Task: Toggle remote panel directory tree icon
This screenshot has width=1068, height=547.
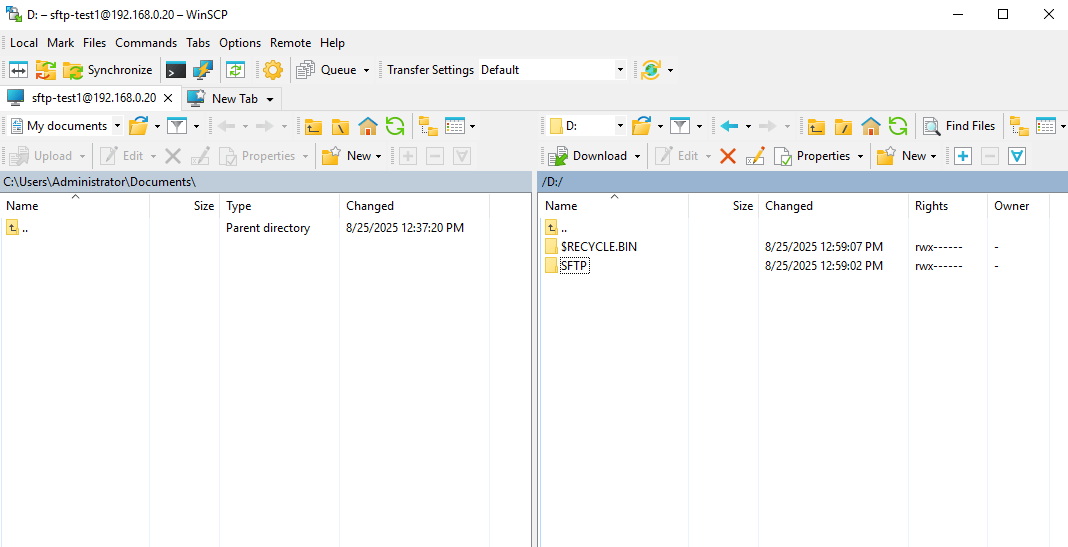Action: [1020, 126]
